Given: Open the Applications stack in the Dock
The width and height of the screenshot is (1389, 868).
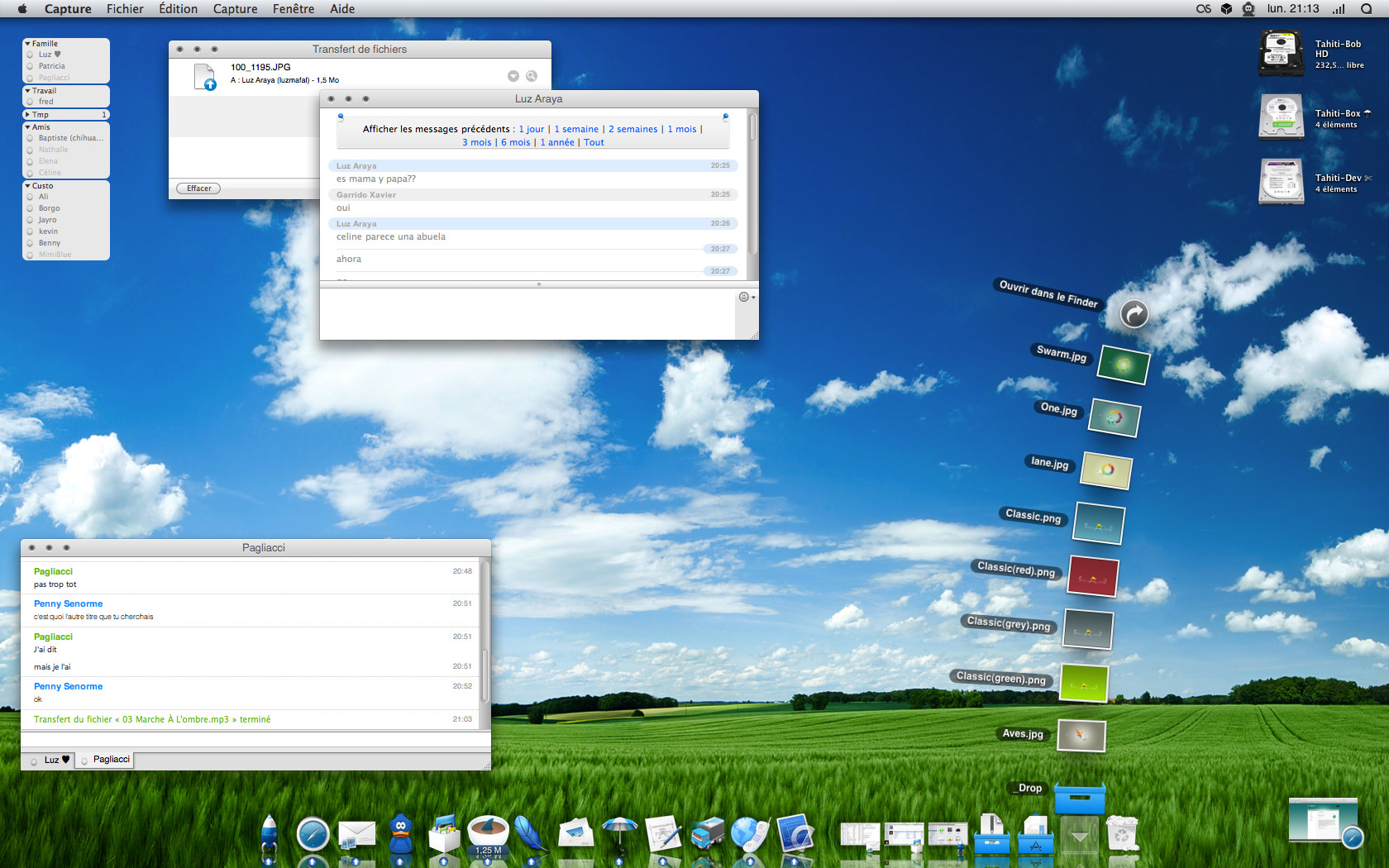Looking at the screenshot, I should (1035, 835).
